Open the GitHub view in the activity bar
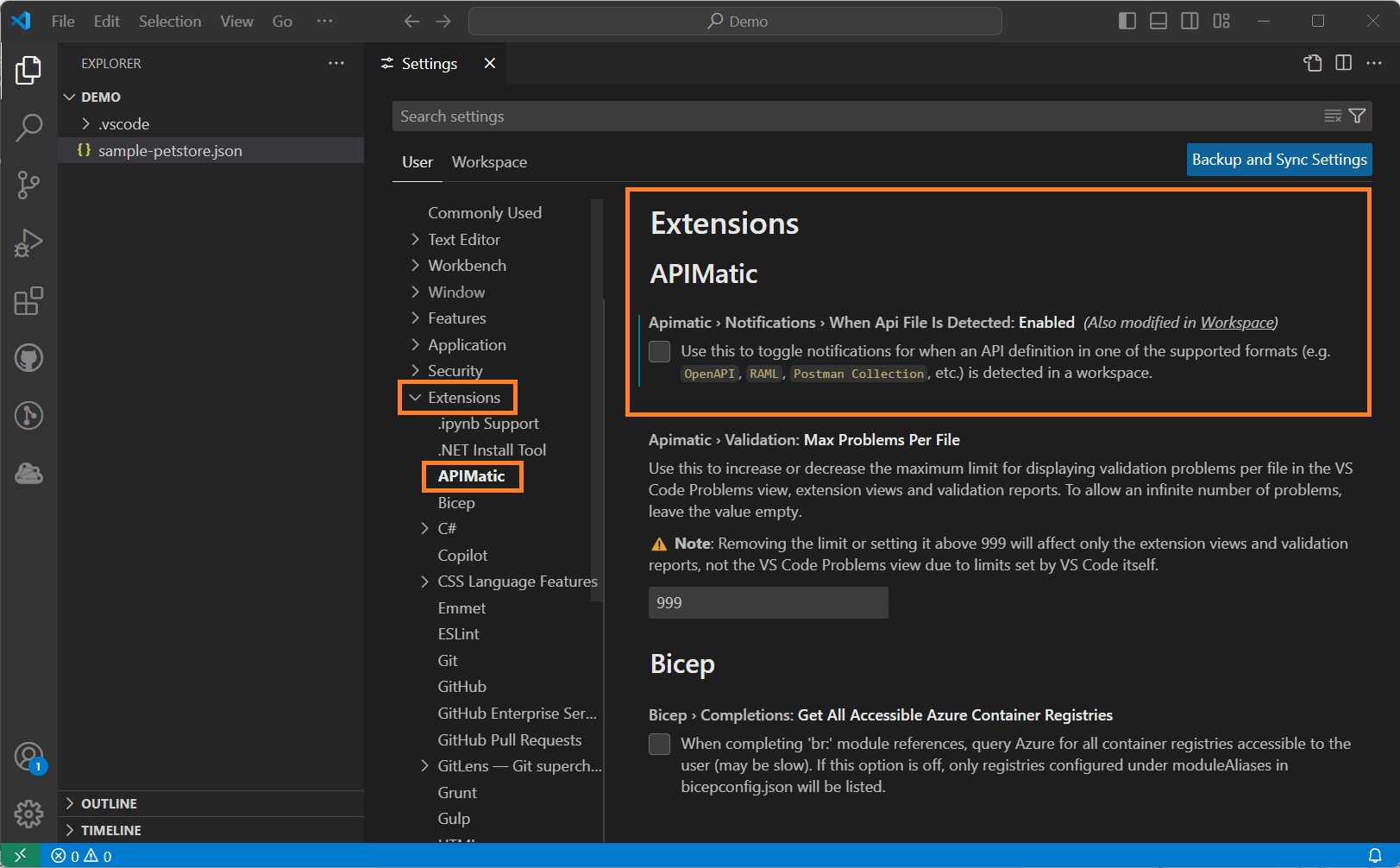 [x=28, y=357]
